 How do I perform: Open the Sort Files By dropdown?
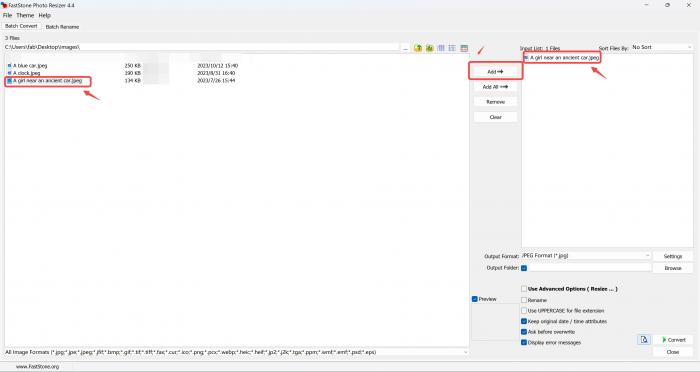(662, 47)
